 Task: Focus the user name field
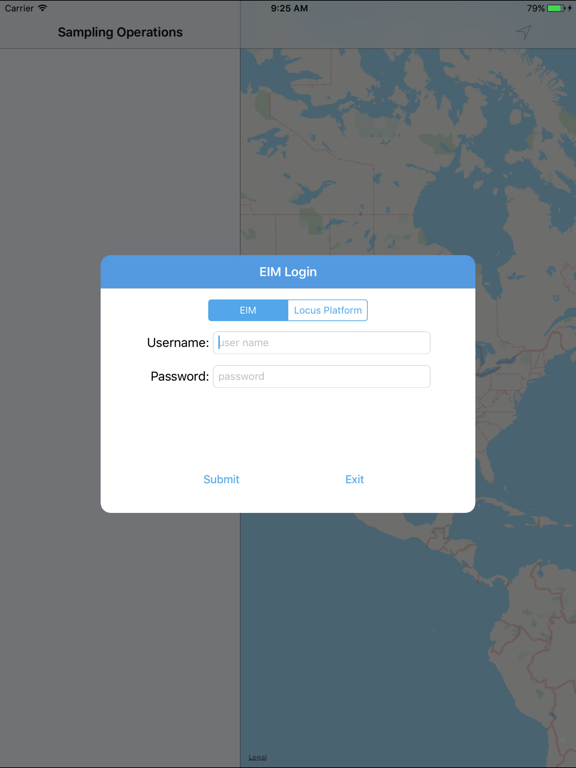322,342
